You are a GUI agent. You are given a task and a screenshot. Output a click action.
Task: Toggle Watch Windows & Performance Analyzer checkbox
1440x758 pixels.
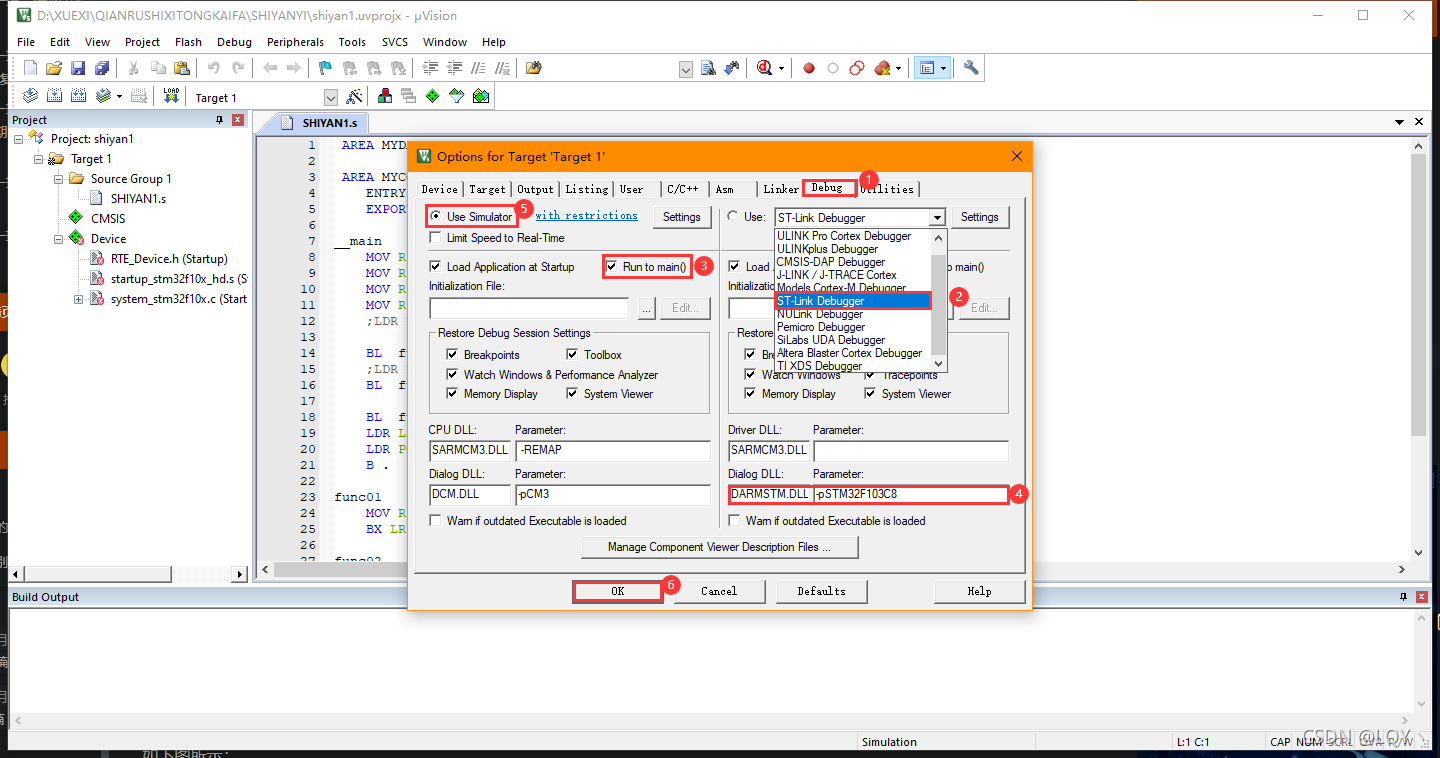click(x=453, y=374)
